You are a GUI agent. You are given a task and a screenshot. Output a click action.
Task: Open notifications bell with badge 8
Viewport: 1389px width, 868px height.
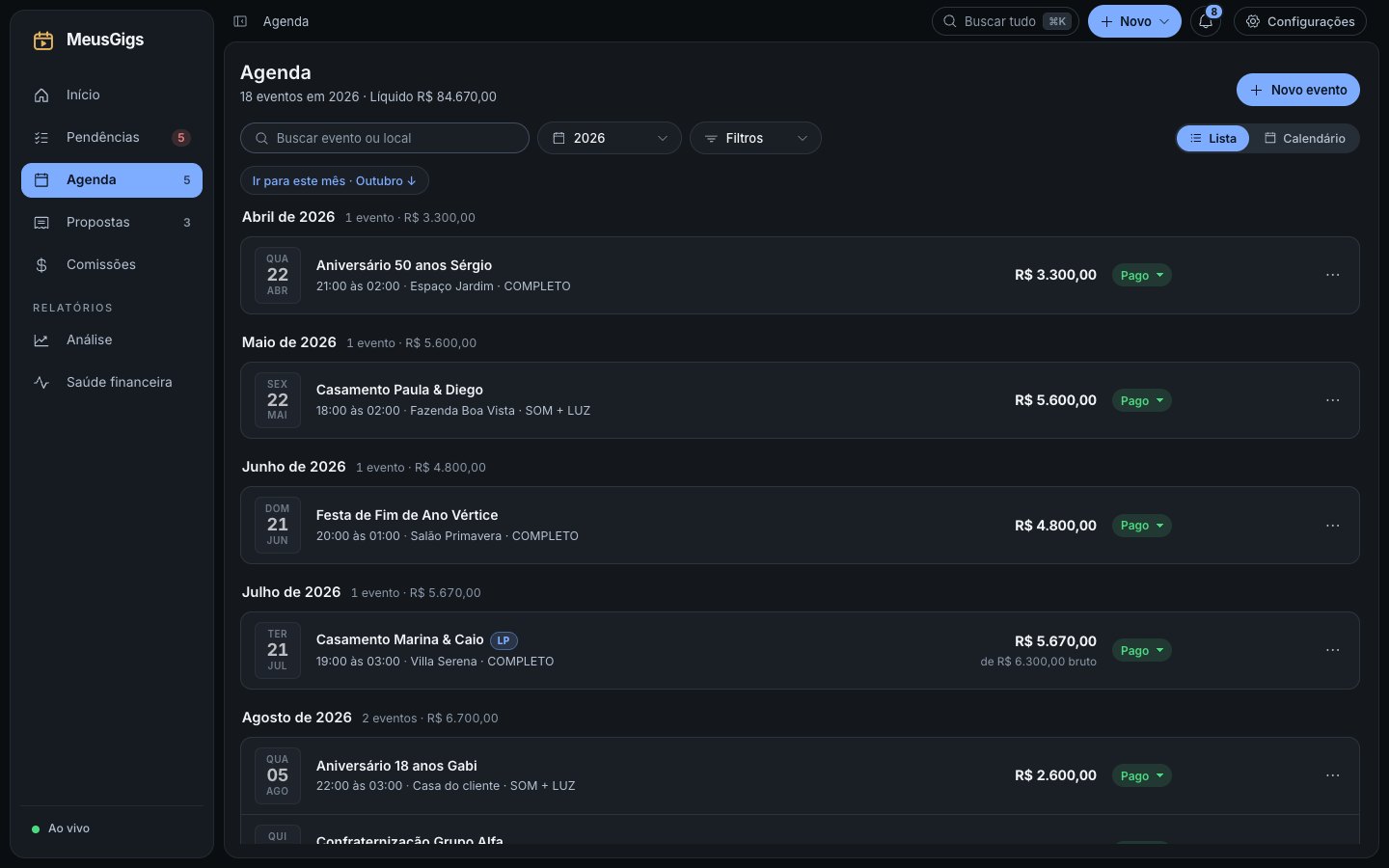(1206, 21)
